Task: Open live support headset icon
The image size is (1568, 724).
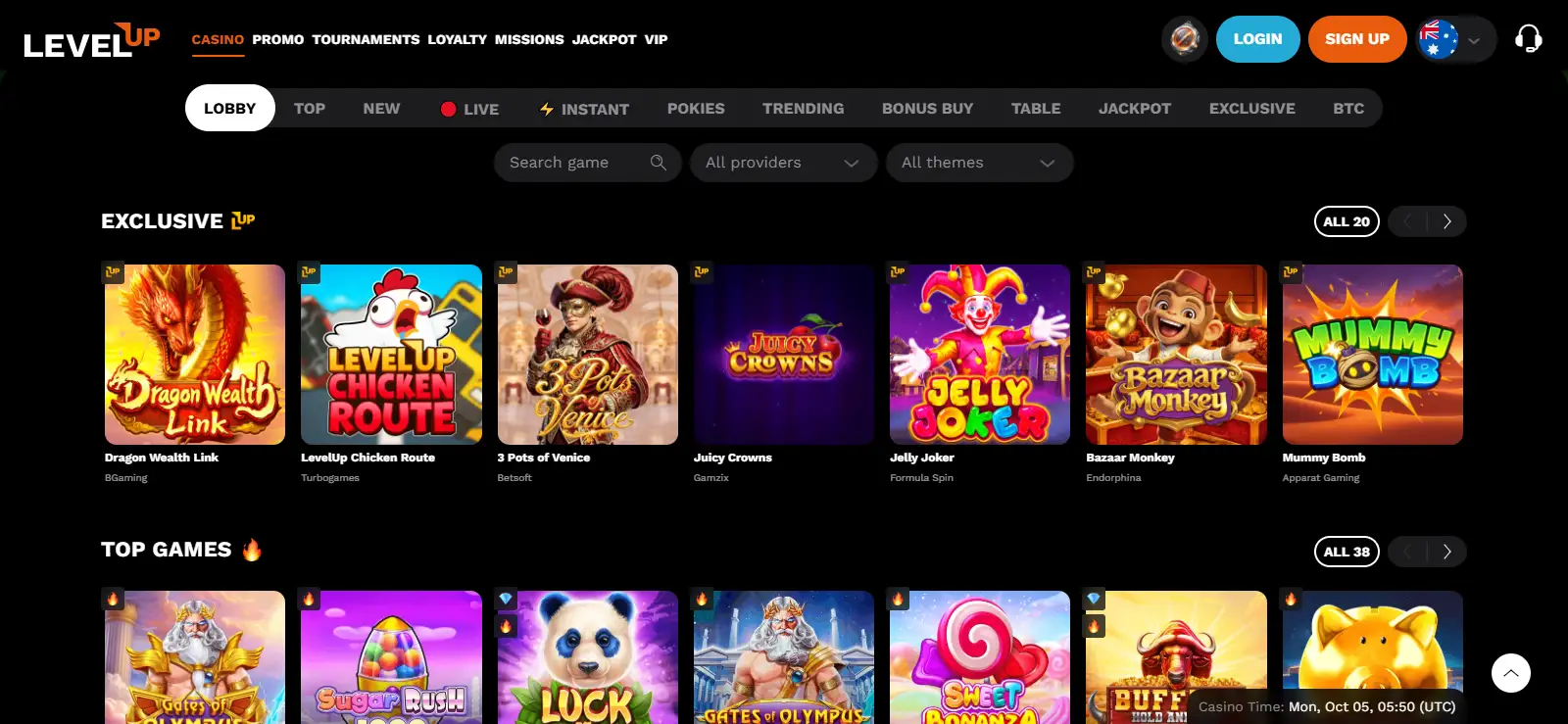Action: (1528, 39)
